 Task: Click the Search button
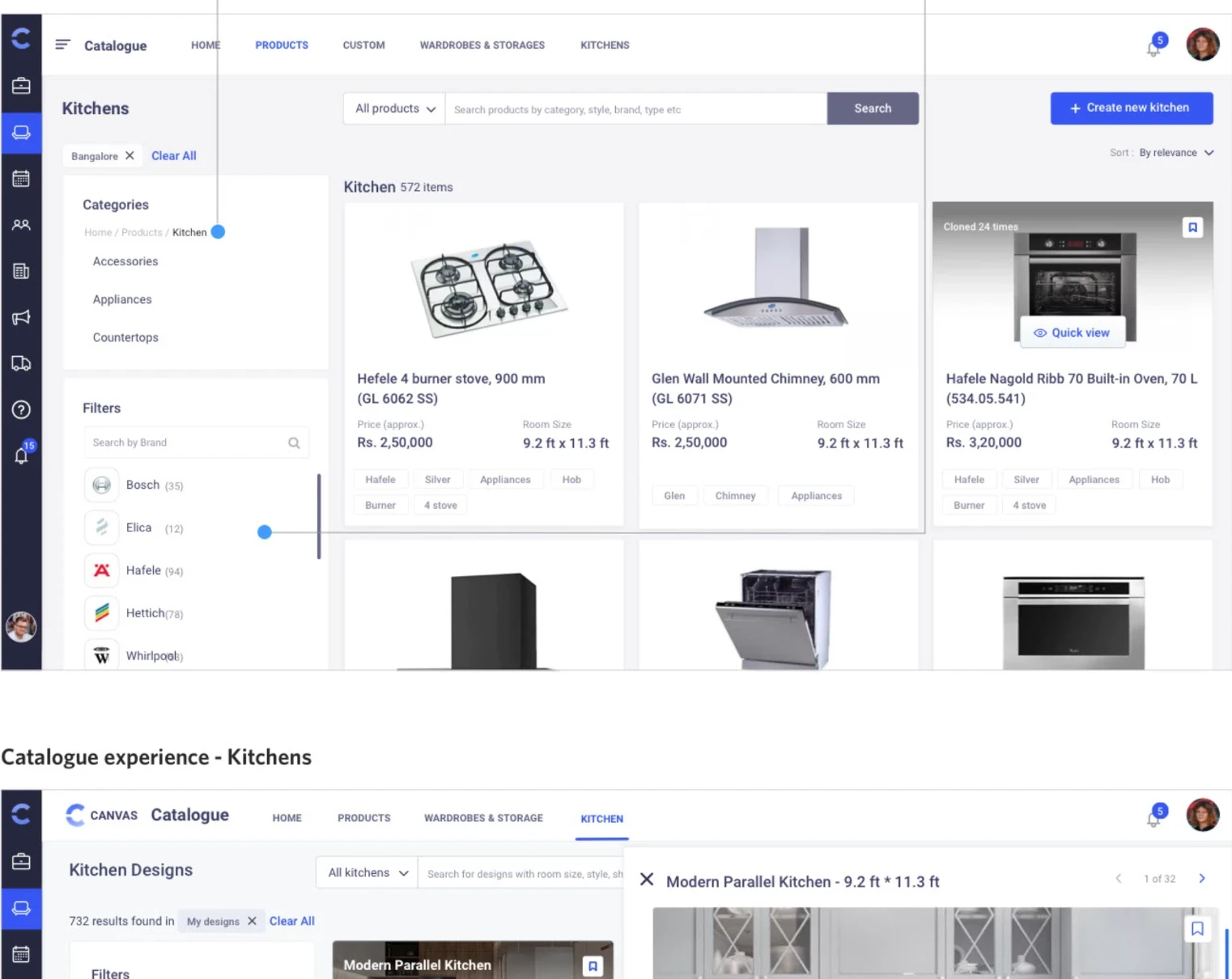(873, 108)
